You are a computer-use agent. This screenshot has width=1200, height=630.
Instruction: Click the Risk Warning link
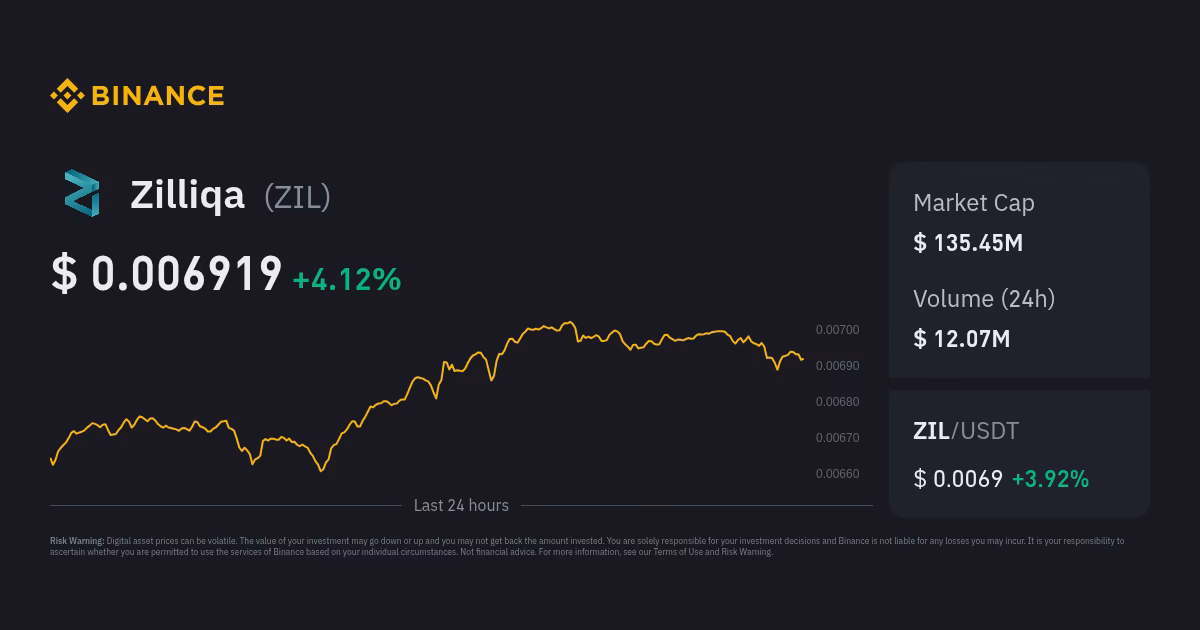coord(745,551)
